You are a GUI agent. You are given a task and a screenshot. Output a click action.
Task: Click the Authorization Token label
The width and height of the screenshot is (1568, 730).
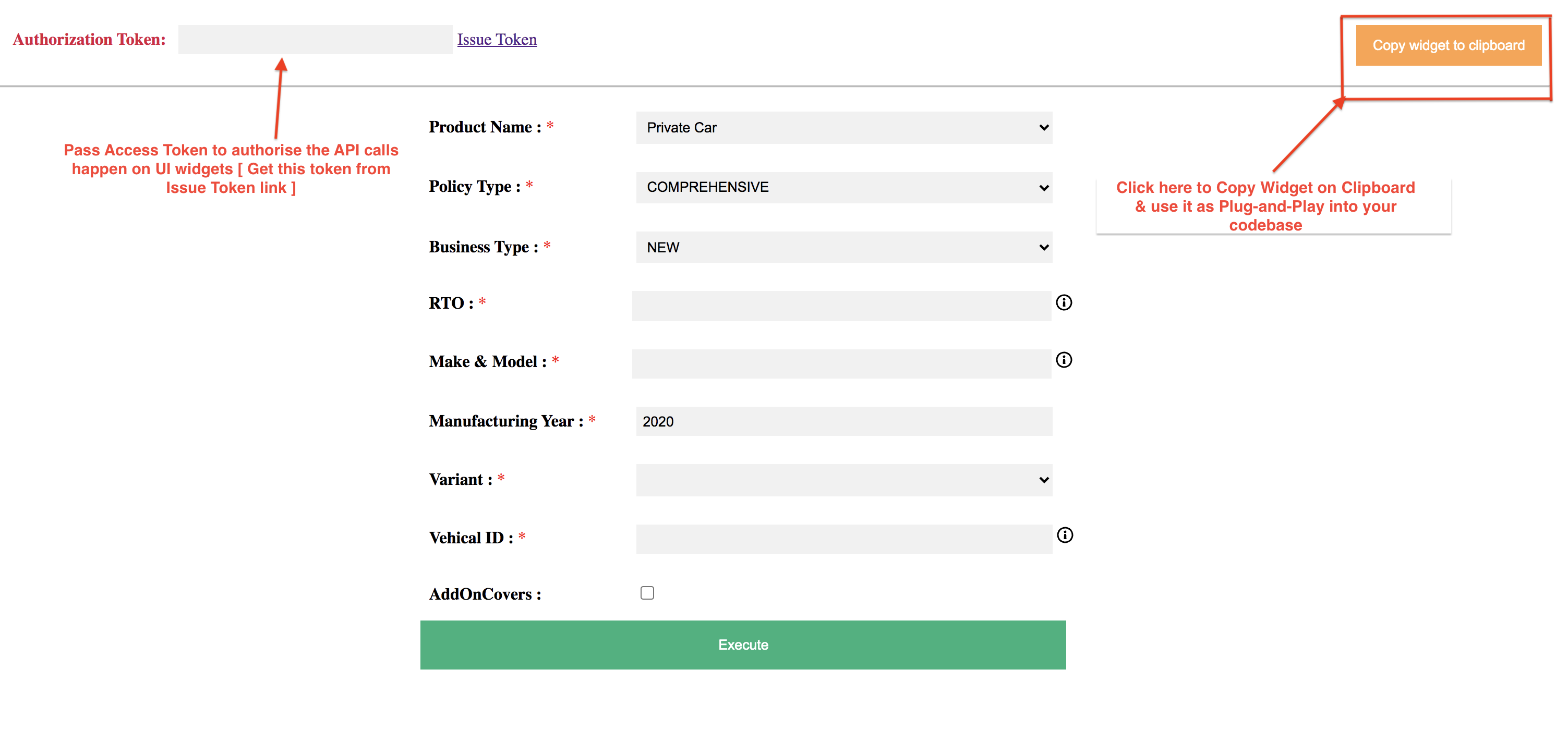click(89, 40)
